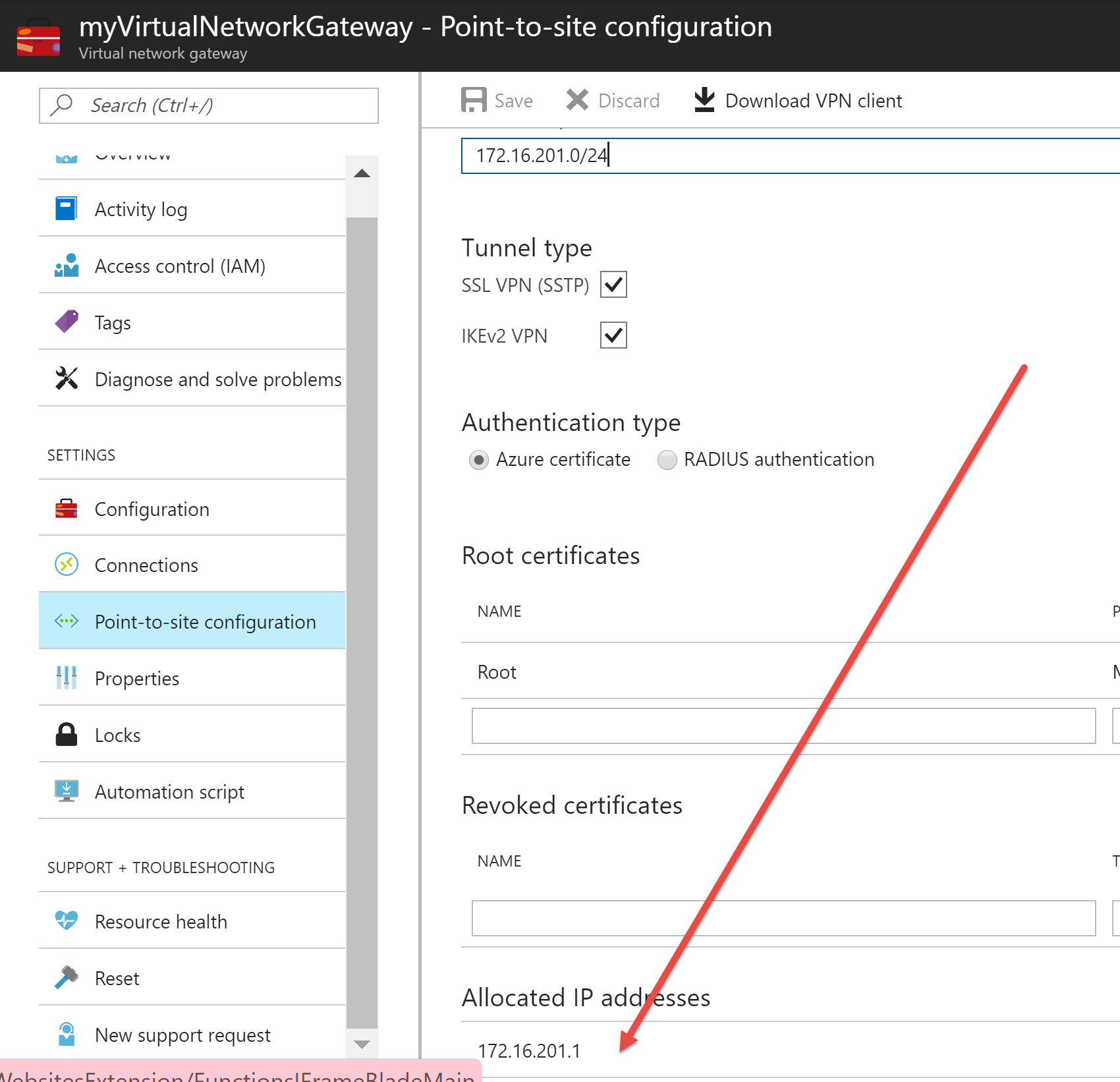Open Resource health menu item
1120x1082 pixels.
pyautogui.click(x=192, y=921)
